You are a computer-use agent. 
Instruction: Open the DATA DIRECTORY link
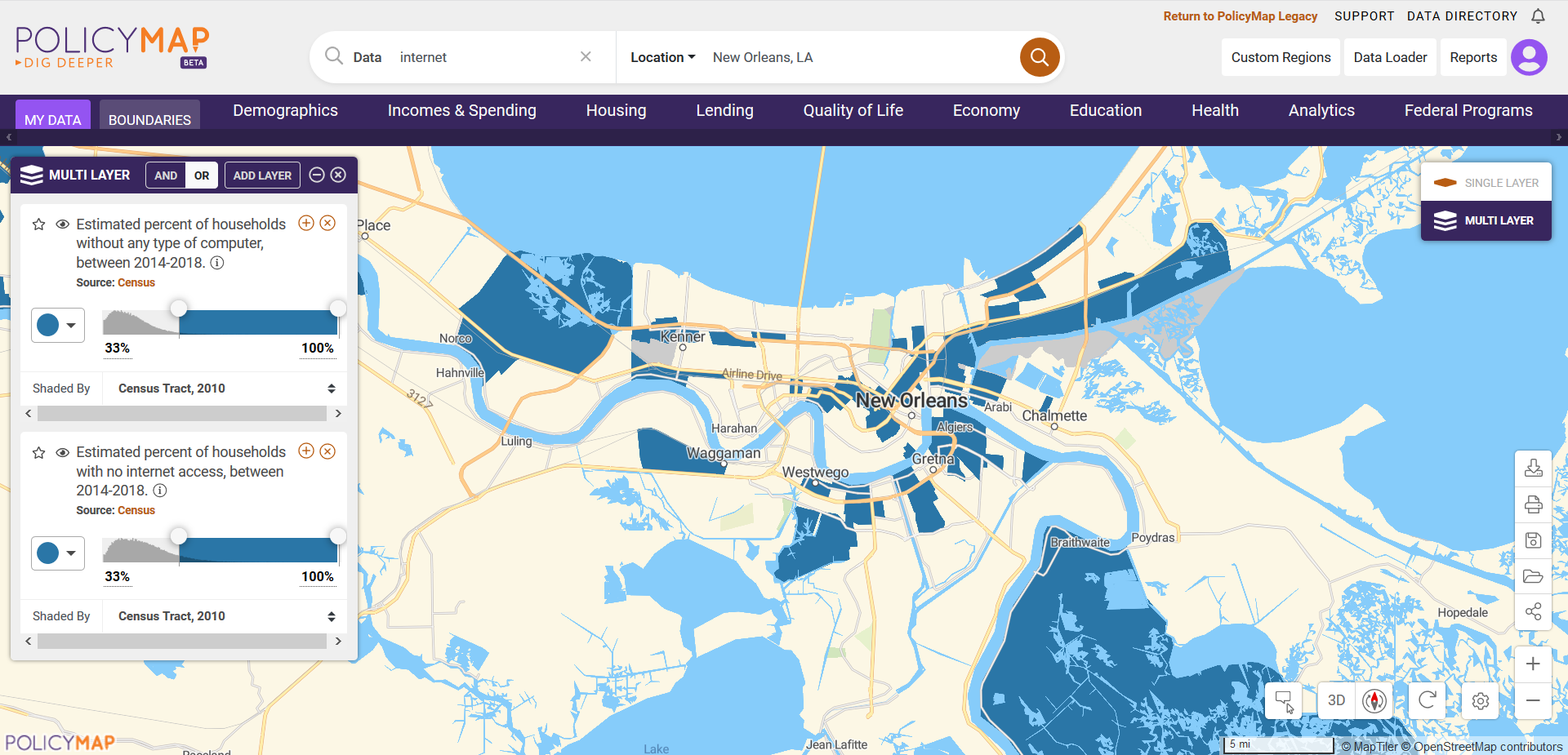coord(1462,16)
